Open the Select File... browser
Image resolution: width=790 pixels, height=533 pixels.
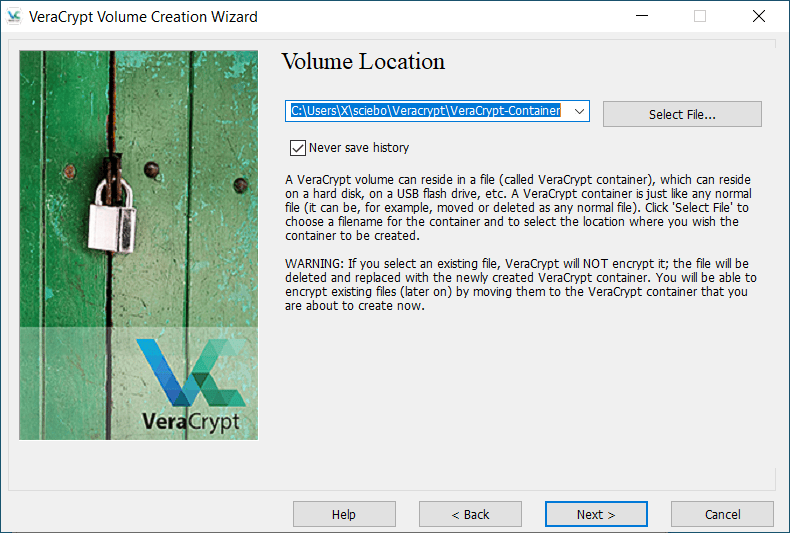682,114
